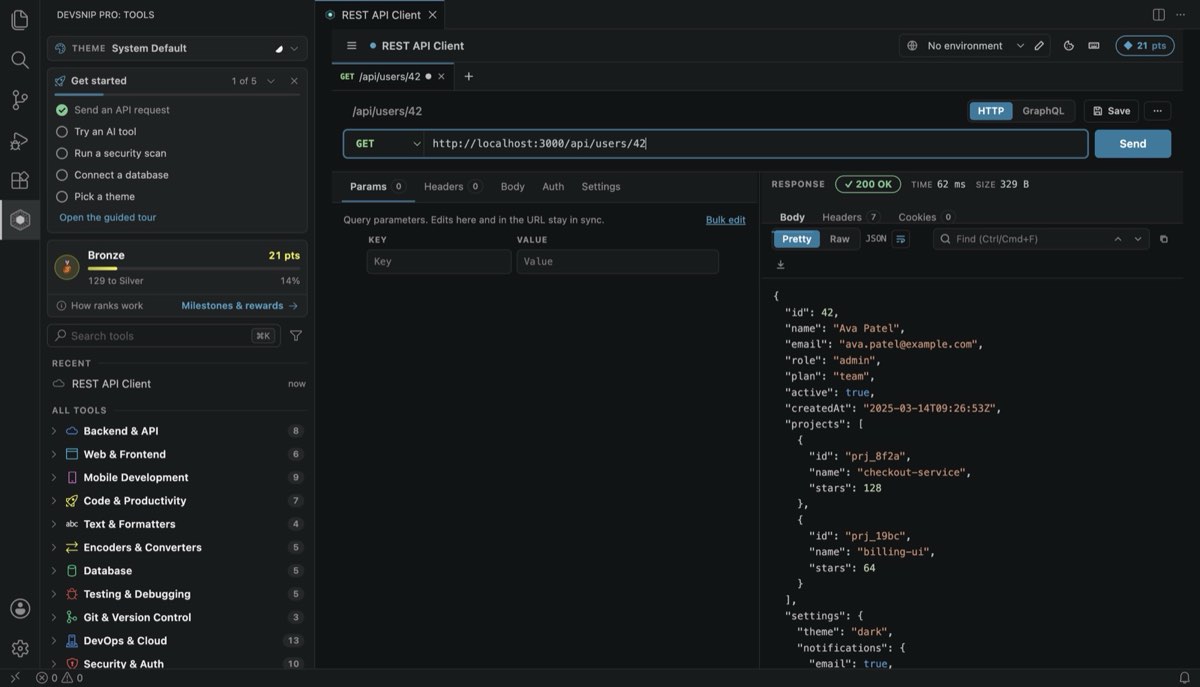Close the REST API Client editor tab
The width and height of the screenshot is (1200, 687).
432,15
